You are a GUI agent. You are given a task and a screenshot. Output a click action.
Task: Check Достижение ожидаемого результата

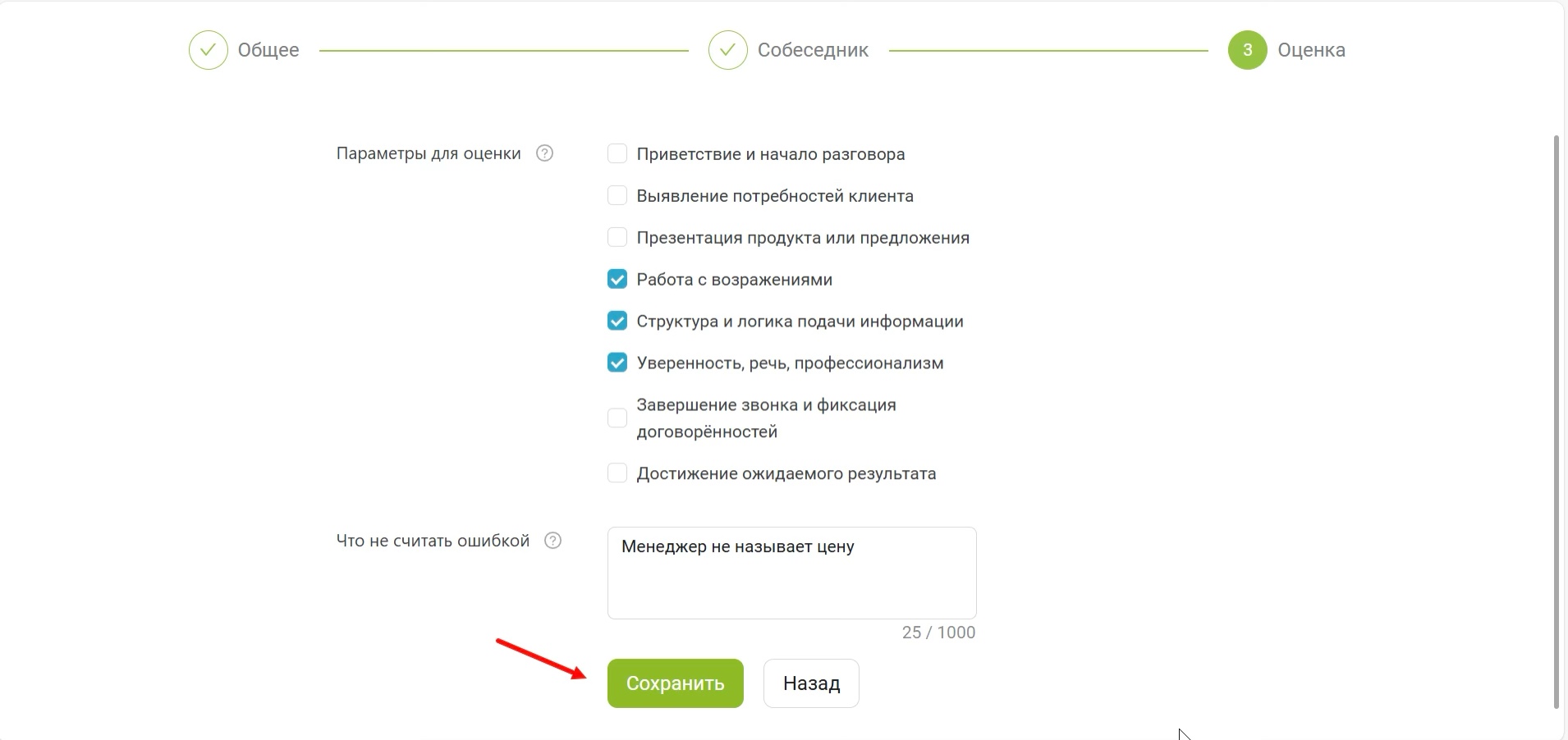click(x=617, y=473)
